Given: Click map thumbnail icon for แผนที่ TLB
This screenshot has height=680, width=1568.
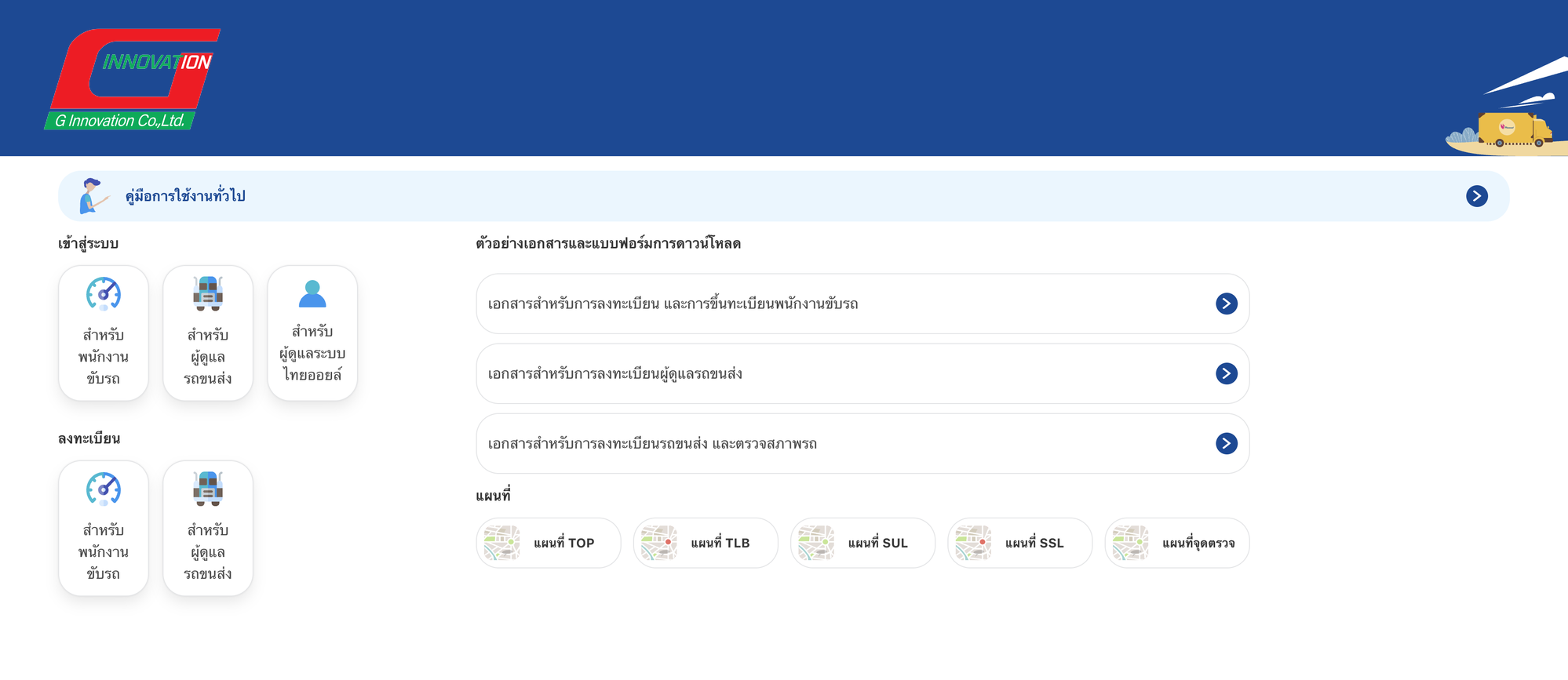Looking at the screenshot, I should click(659, 543).
